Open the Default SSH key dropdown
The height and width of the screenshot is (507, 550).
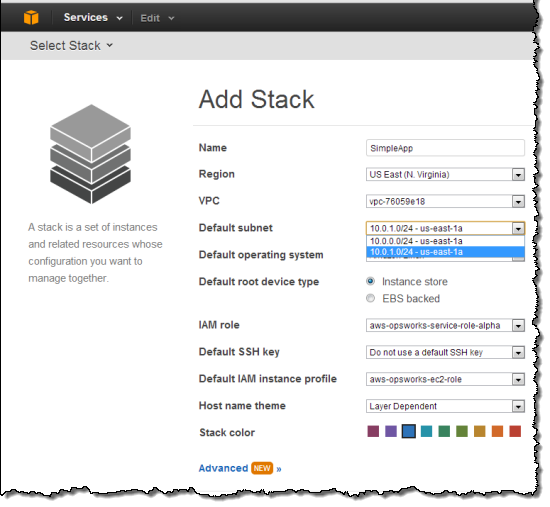(x=445, y=352)
